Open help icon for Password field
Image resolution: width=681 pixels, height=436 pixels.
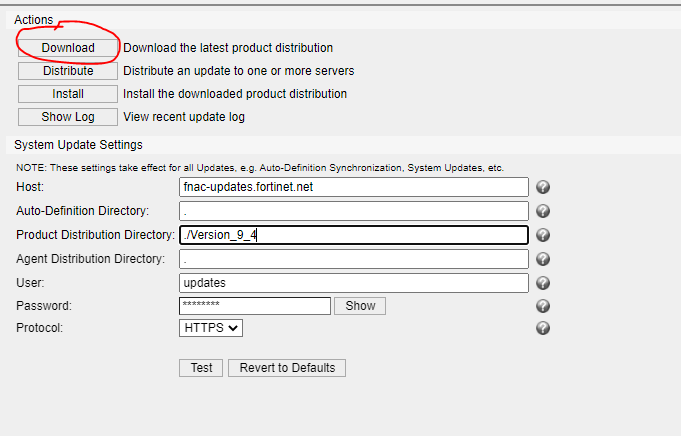point(543,306)
